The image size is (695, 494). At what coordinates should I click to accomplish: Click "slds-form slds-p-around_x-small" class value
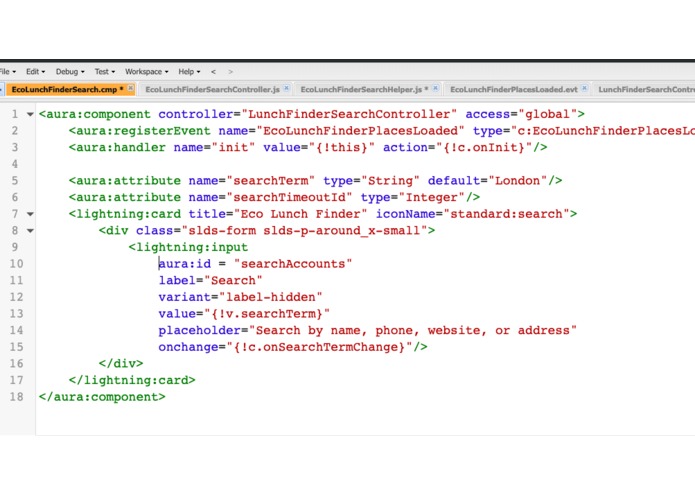304,230
